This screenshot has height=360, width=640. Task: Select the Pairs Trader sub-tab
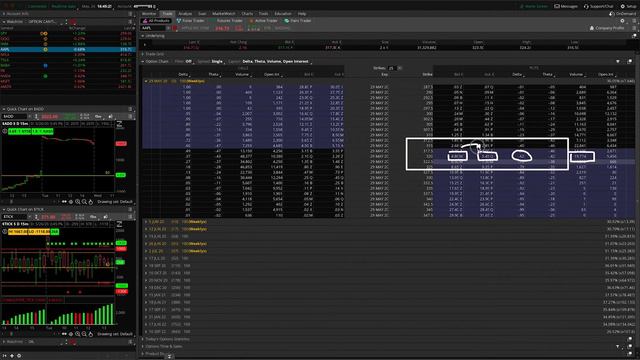point(298,20)
